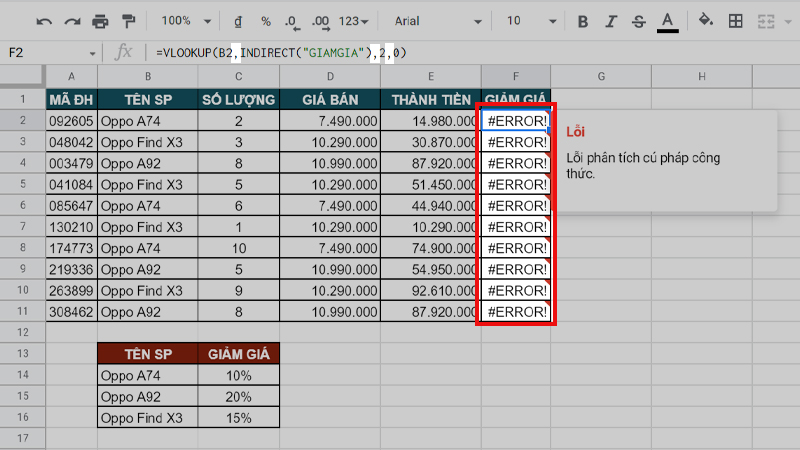This screenshot has width=800, height=450.
Task: Click Oppo Find X3 in discount table
Action: tap(147, 418)
